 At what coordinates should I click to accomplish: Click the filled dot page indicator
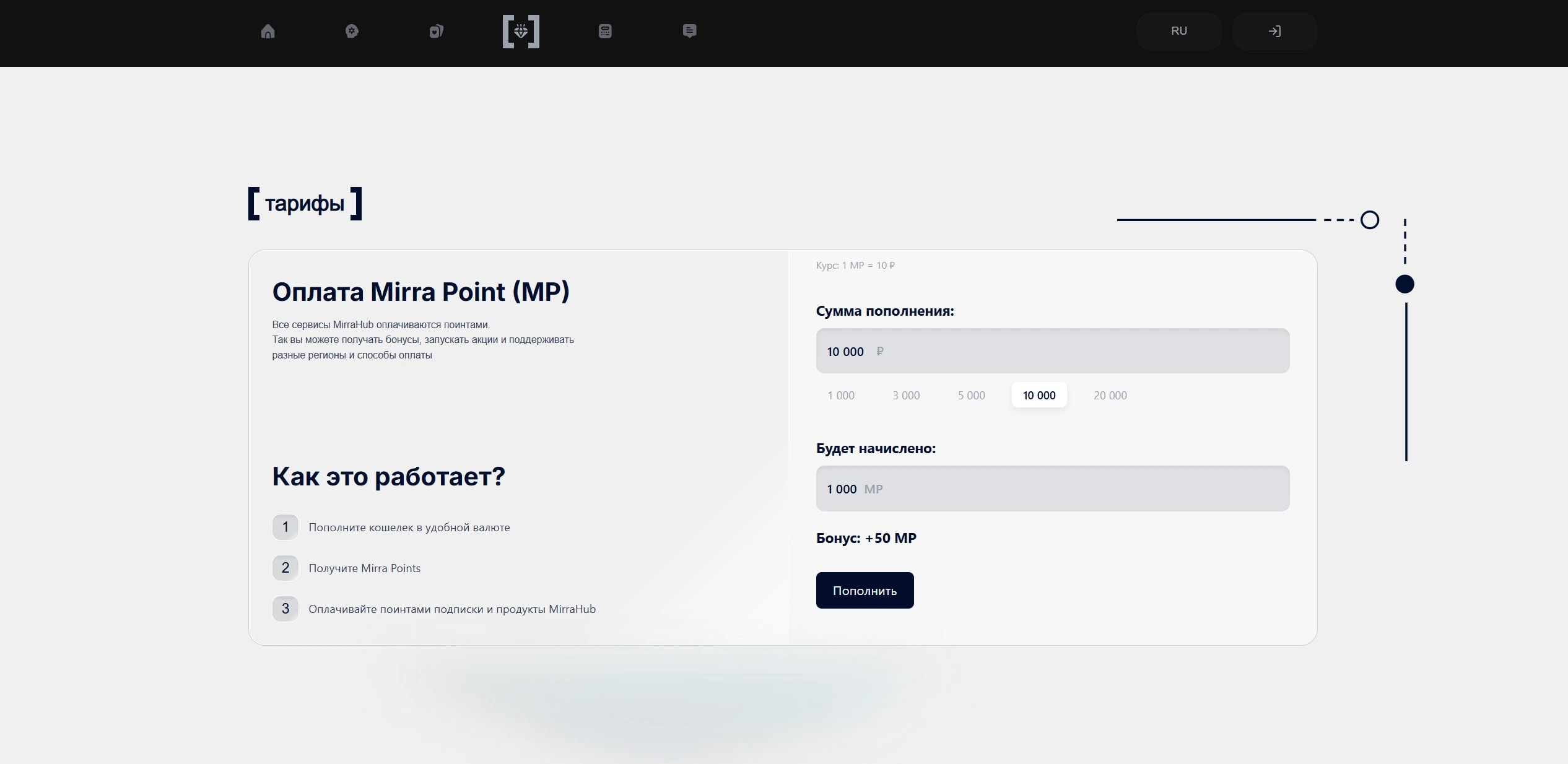tap(1405, 284)
